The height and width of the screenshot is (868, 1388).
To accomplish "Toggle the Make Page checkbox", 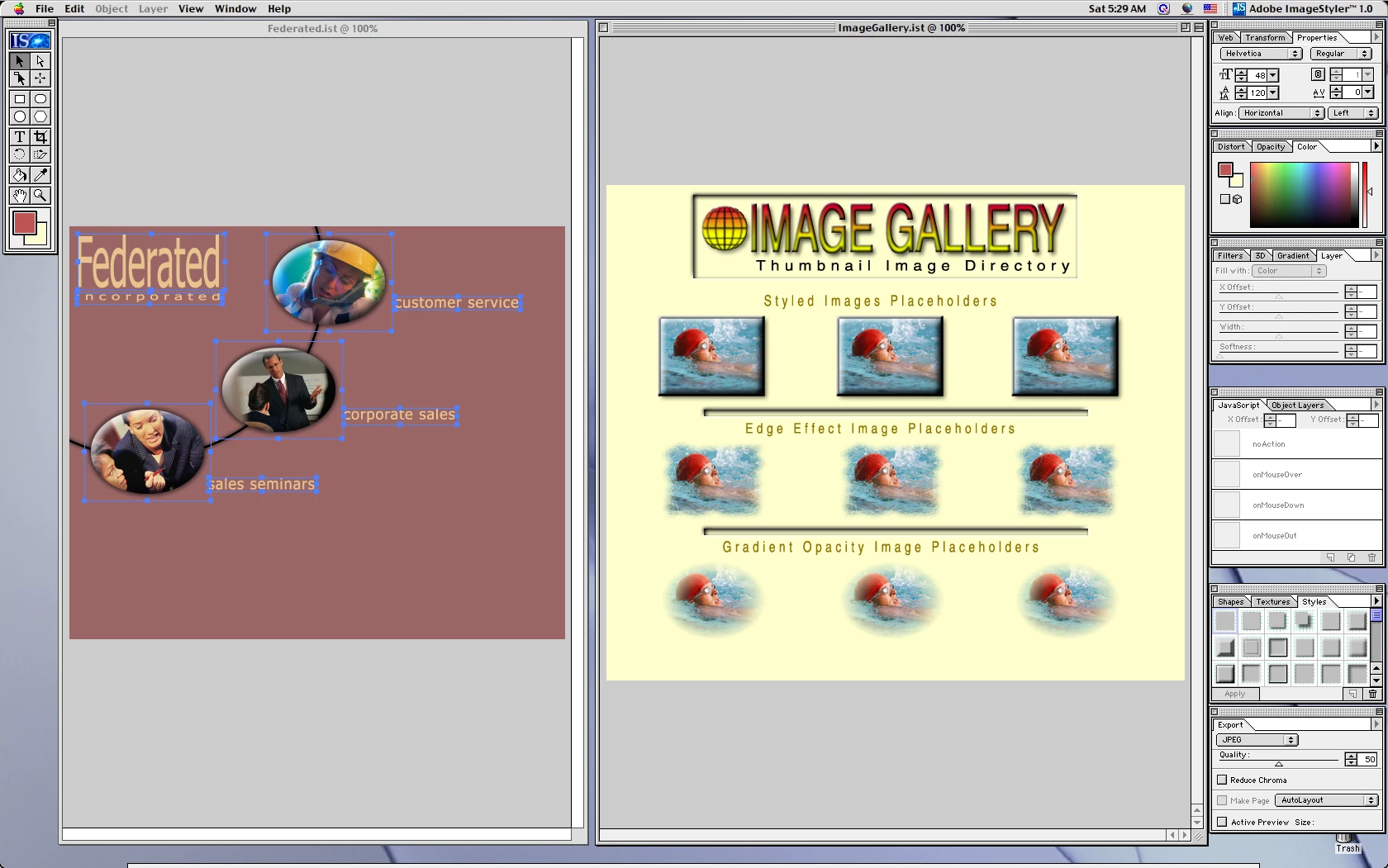I will click(x=1222, y=800).
